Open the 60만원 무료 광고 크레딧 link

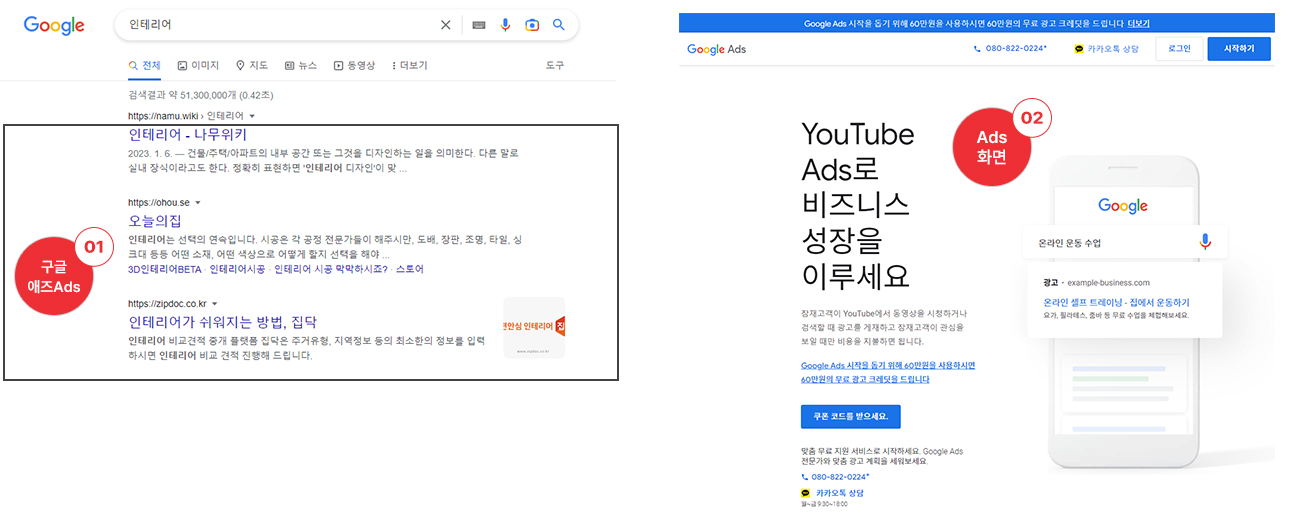[x=888, y=372]
